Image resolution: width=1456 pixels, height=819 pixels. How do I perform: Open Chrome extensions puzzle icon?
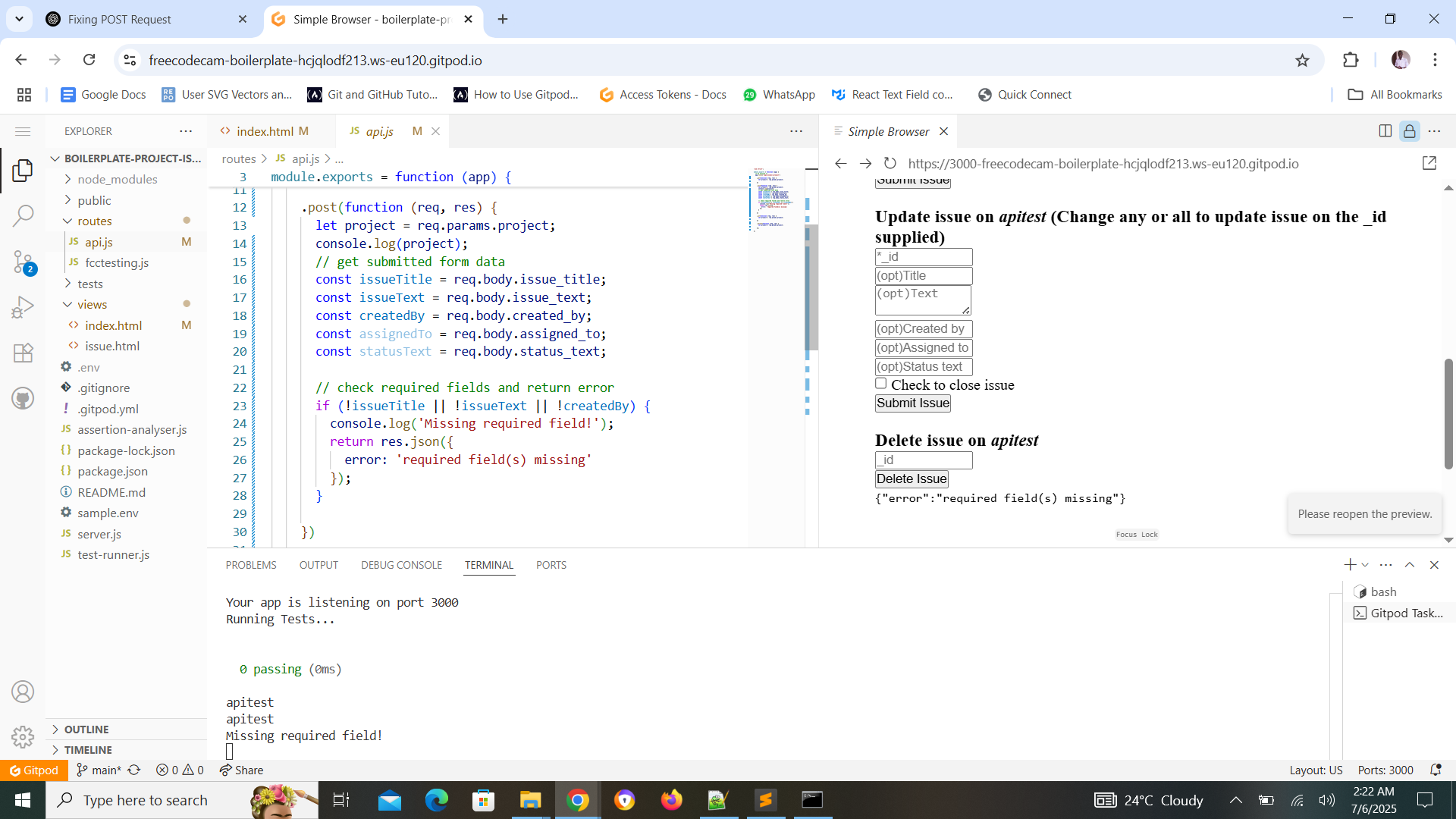point(1351,60)
